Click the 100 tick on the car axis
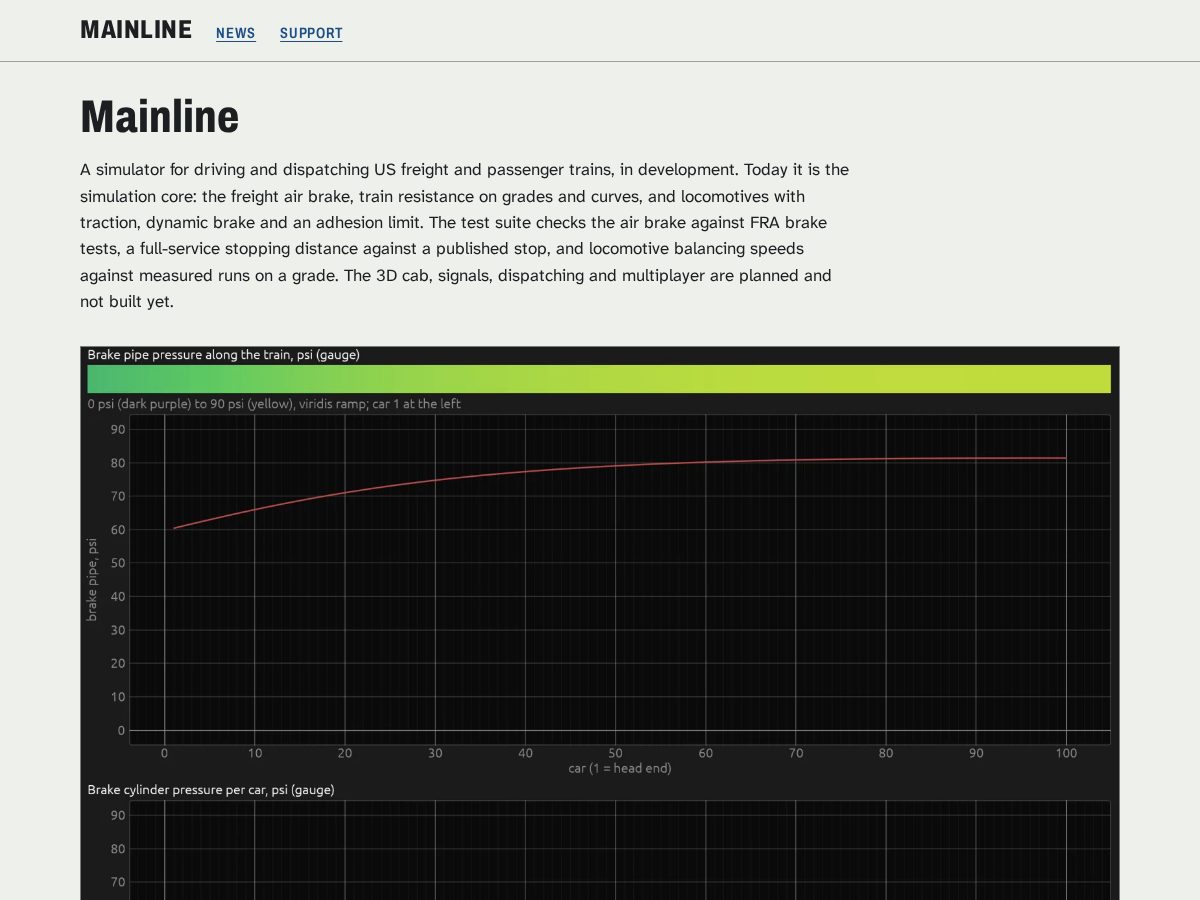Image resolution: width=1200 pixels, height=900 pixels. (1066, 753)
